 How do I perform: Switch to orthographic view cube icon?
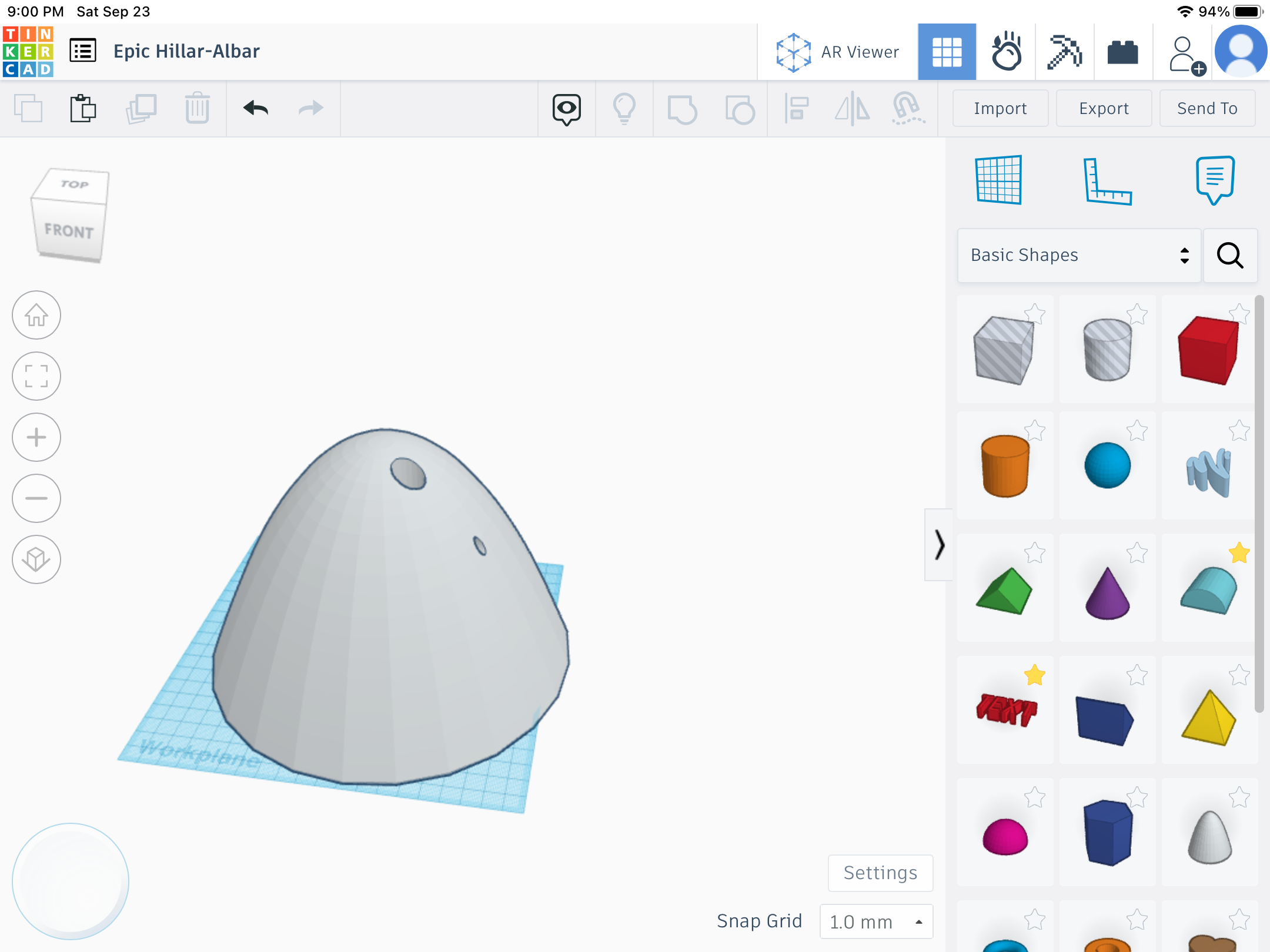pyautogui.click(x=36, y=559)
